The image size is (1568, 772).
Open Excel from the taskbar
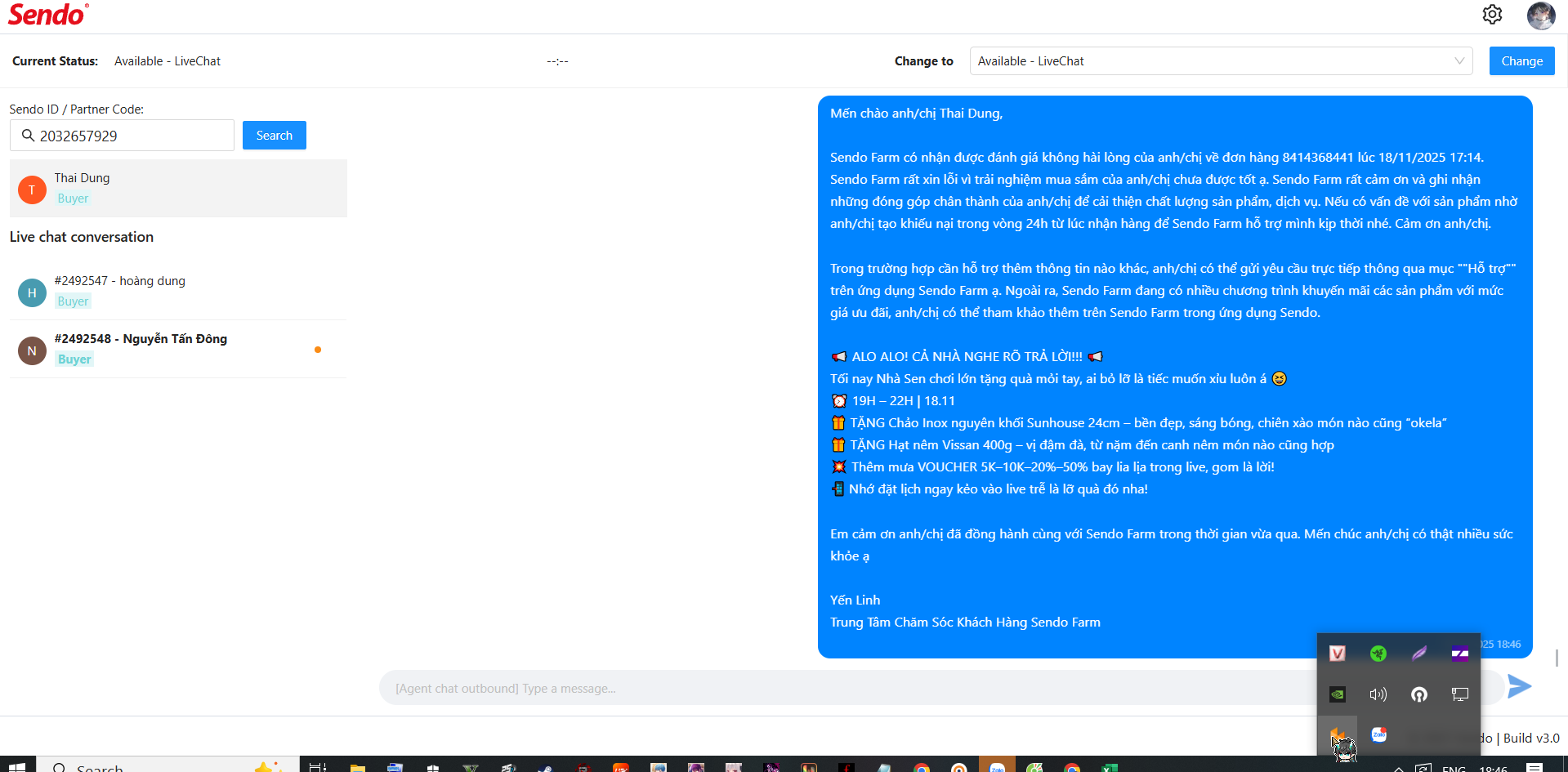1109,766
